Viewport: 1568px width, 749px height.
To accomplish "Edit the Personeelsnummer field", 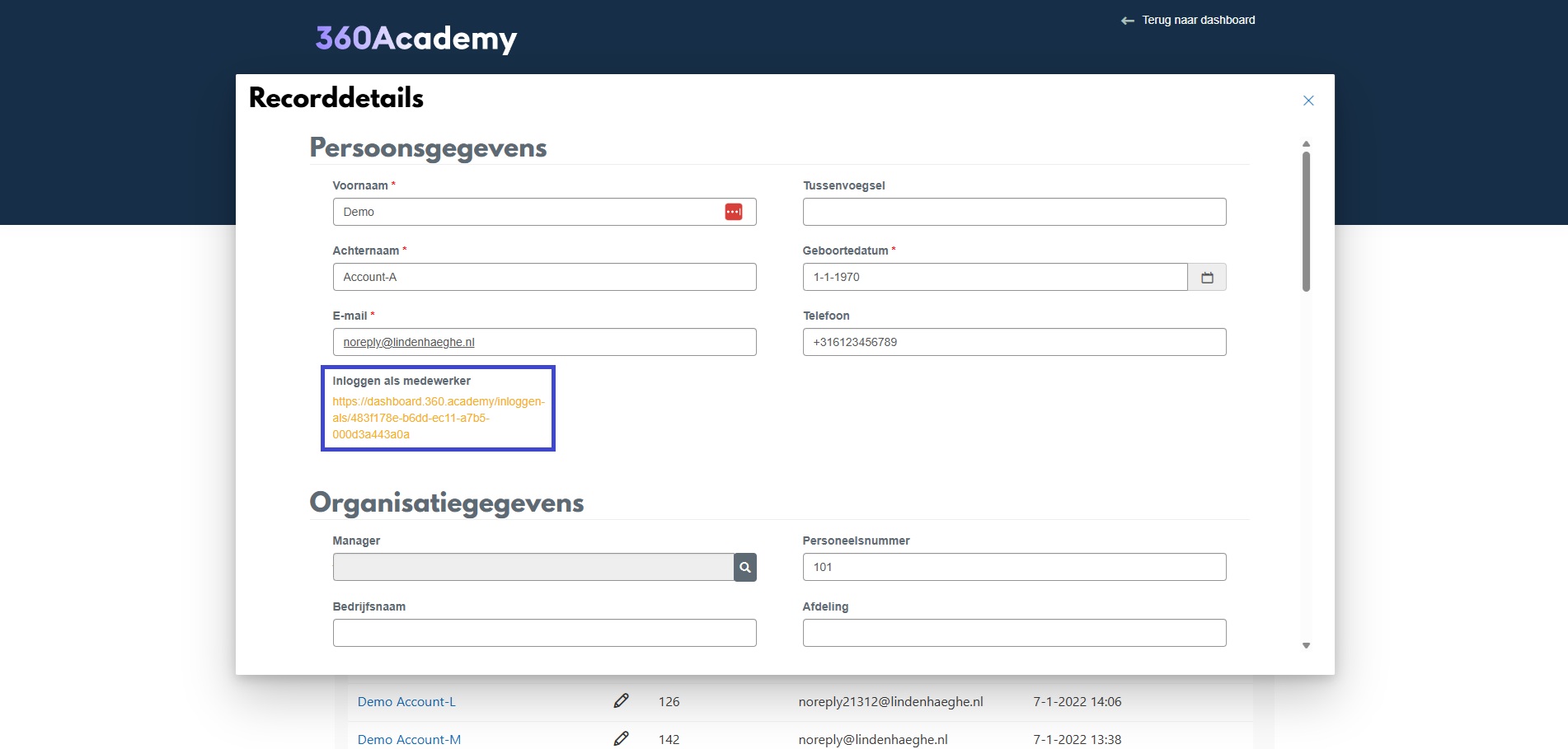I will coord(1014,567).
